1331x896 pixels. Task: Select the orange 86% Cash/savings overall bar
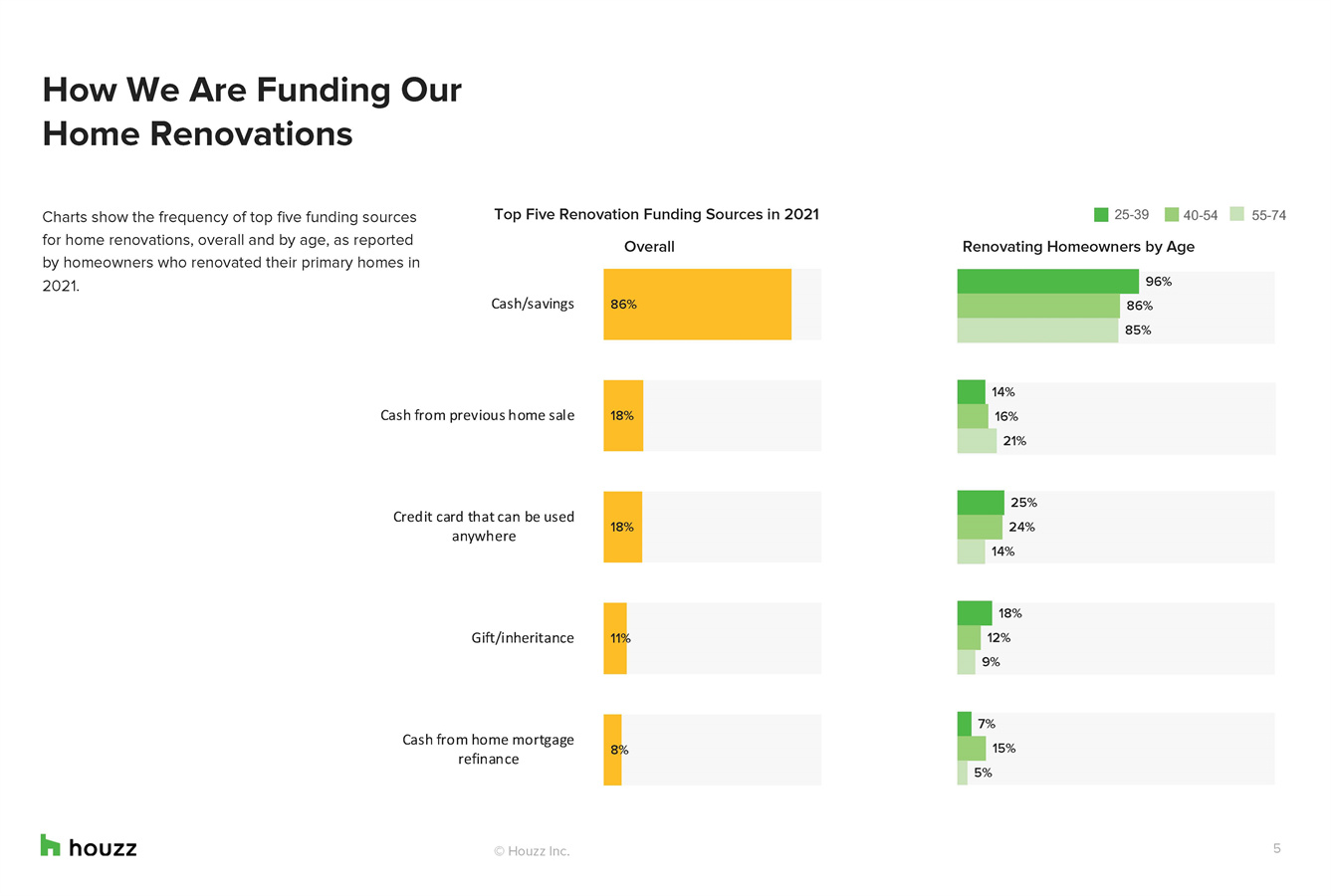pyautogui.click(x=697, y=305)
